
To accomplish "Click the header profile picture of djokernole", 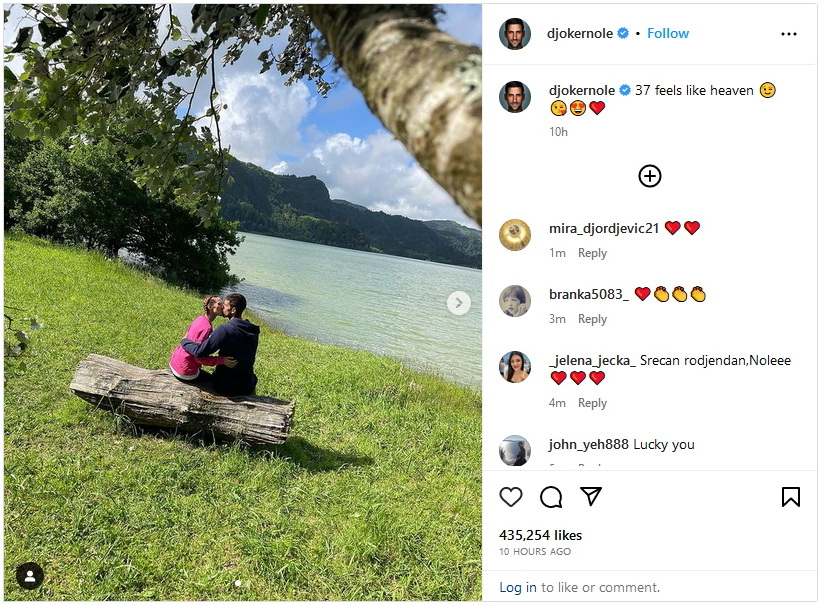I will tap(514, 34).
